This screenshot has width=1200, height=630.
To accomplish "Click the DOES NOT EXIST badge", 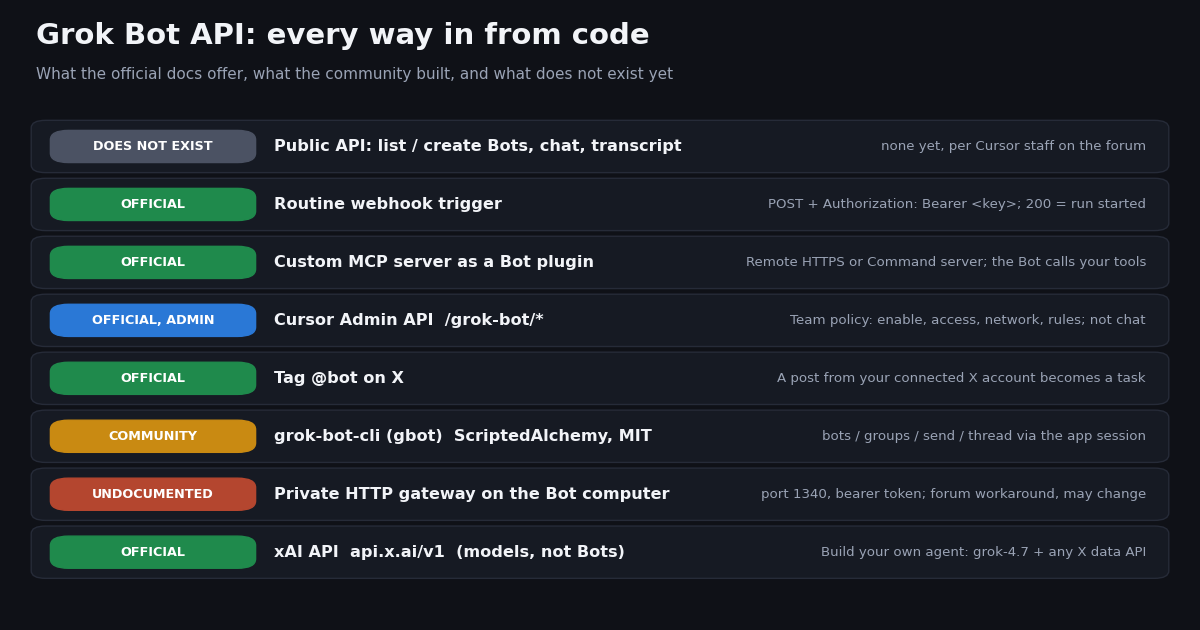I will [x=153, y=146].
